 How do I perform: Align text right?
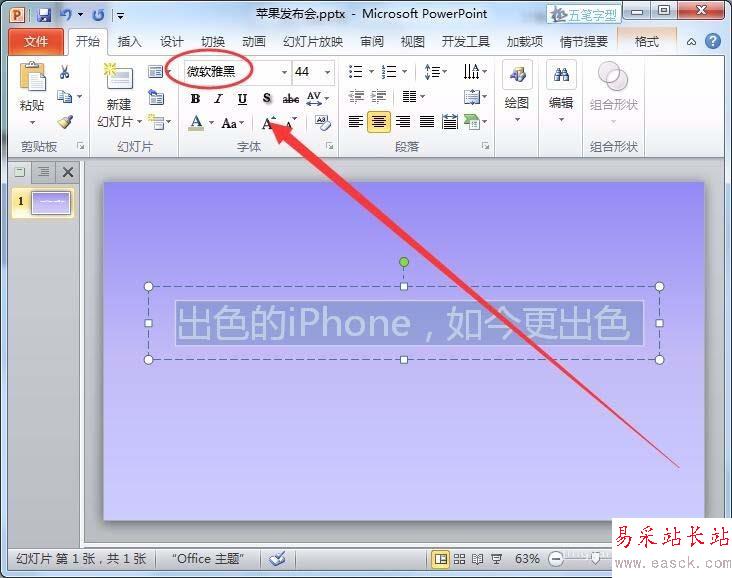(x=403, y=122)
